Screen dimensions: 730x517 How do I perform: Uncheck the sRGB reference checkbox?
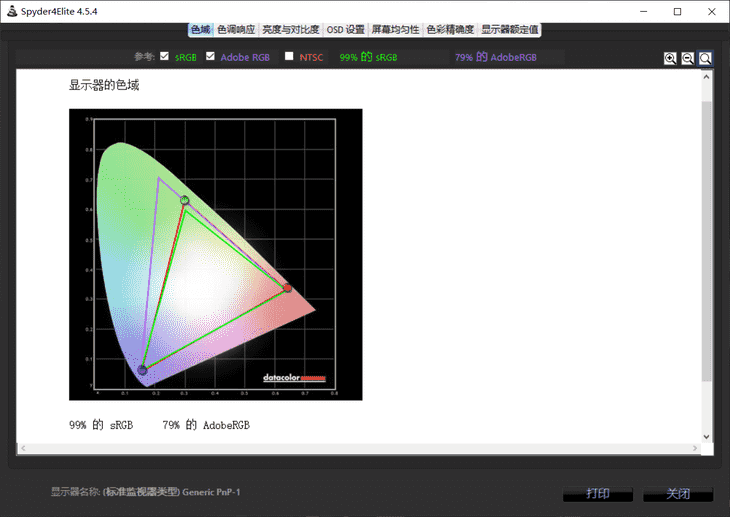click(164, 56)
